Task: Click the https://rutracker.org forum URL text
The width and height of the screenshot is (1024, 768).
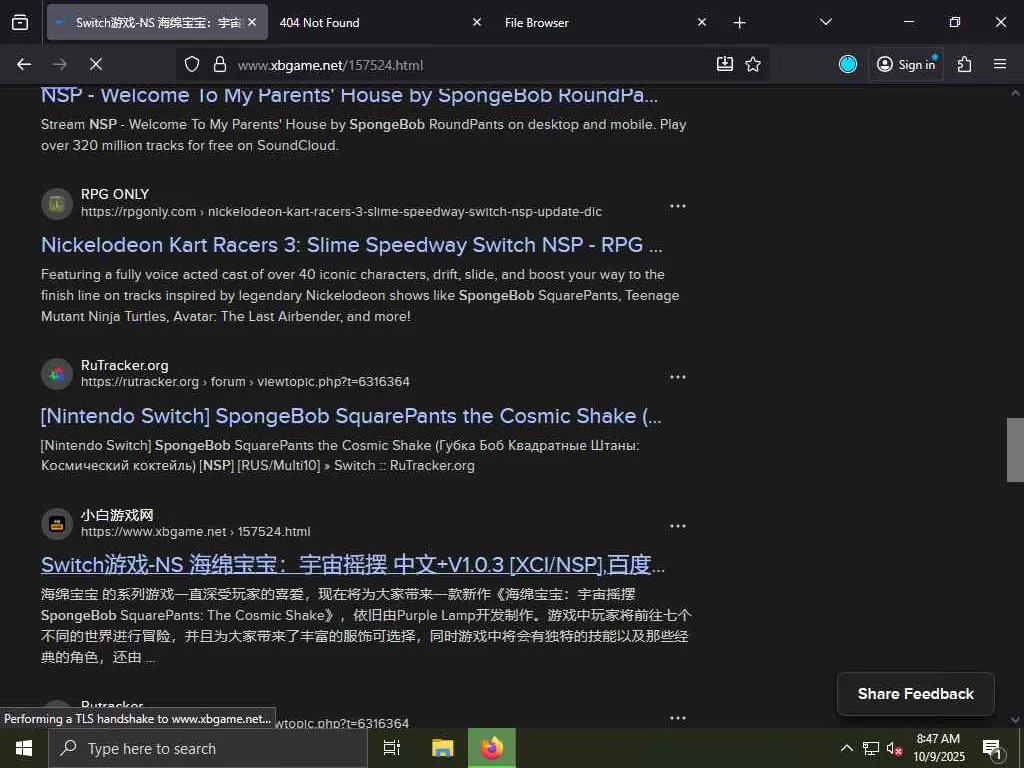Action: [245, 381]
